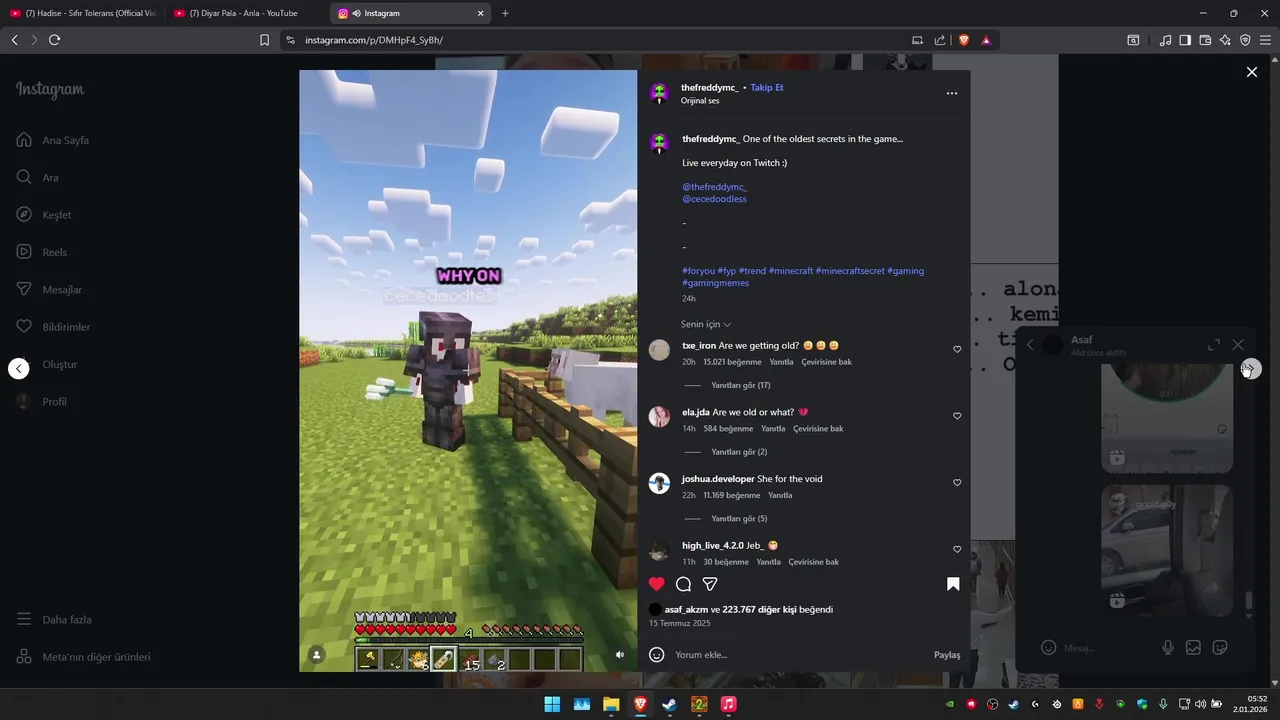Open the emoji picker in the comment box
Image resolution: width=1280 pixels, height=720 pixels.
pyautogui.click(x=657, y=655)
